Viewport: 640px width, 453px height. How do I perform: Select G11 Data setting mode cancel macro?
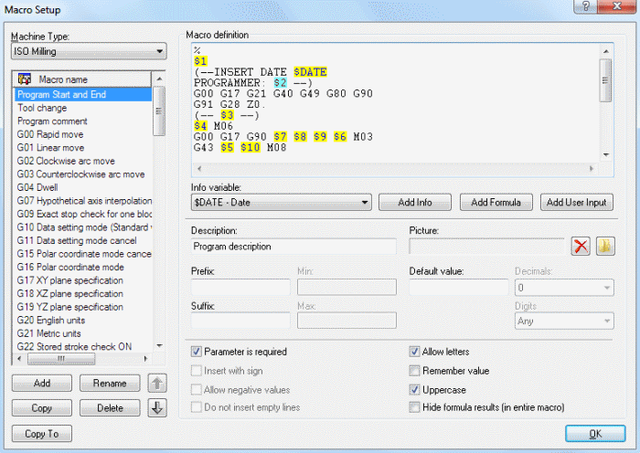coord(83,241)
